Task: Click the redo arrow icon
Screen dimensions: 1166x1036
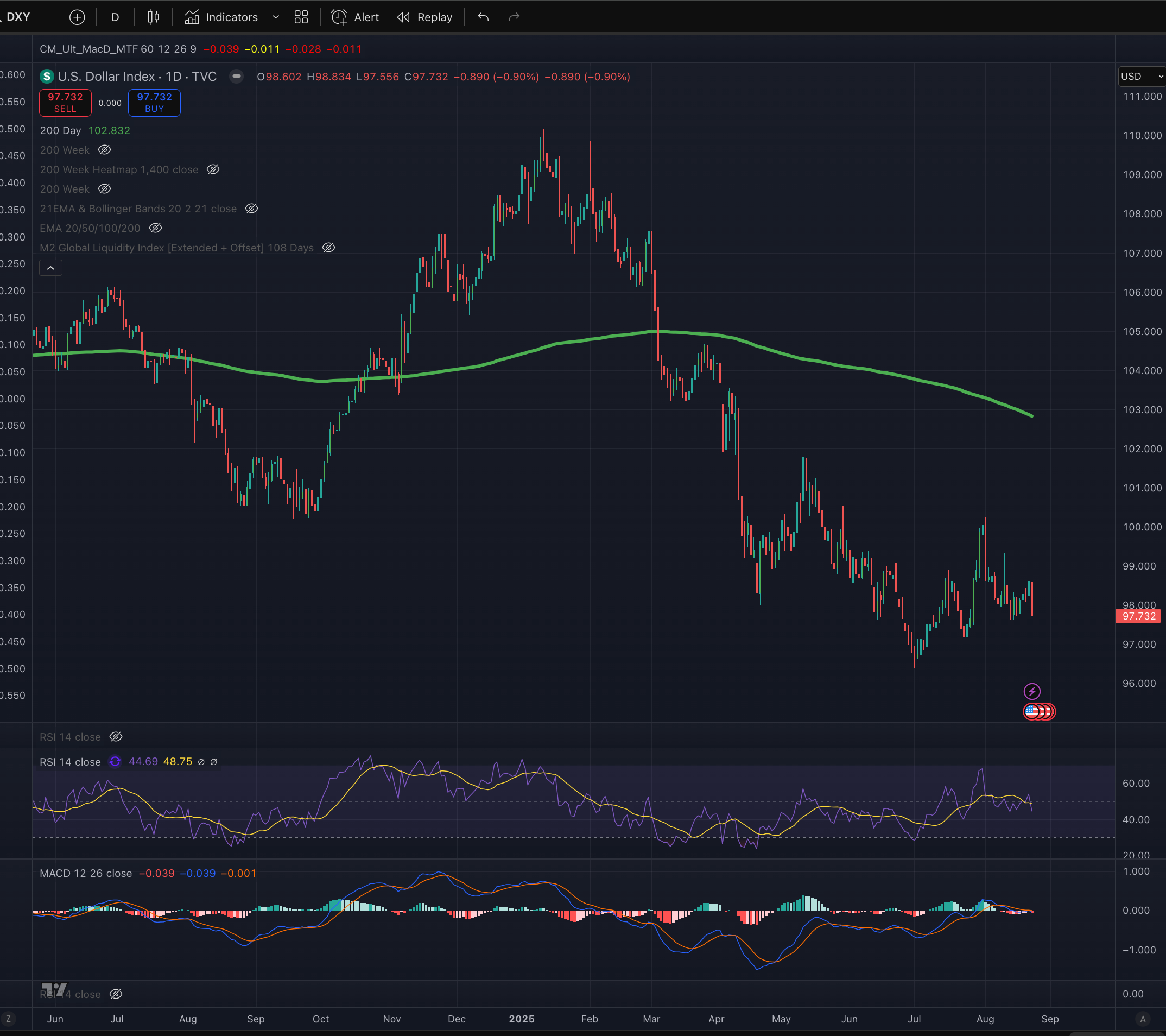Action: pyautogui.click(x=514, y=17)
